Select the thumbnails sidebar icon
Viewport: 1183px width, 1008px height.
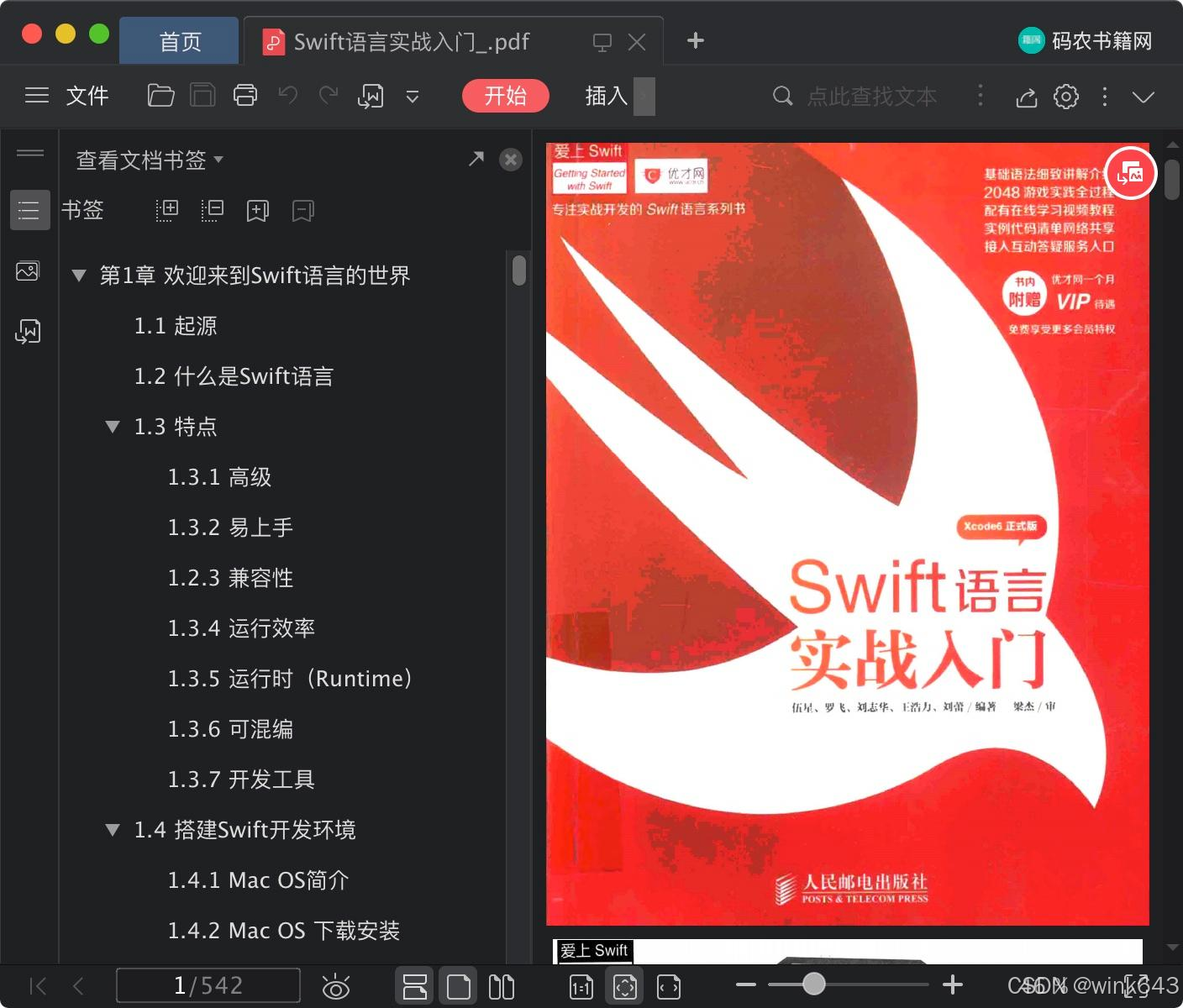point(29,271)
